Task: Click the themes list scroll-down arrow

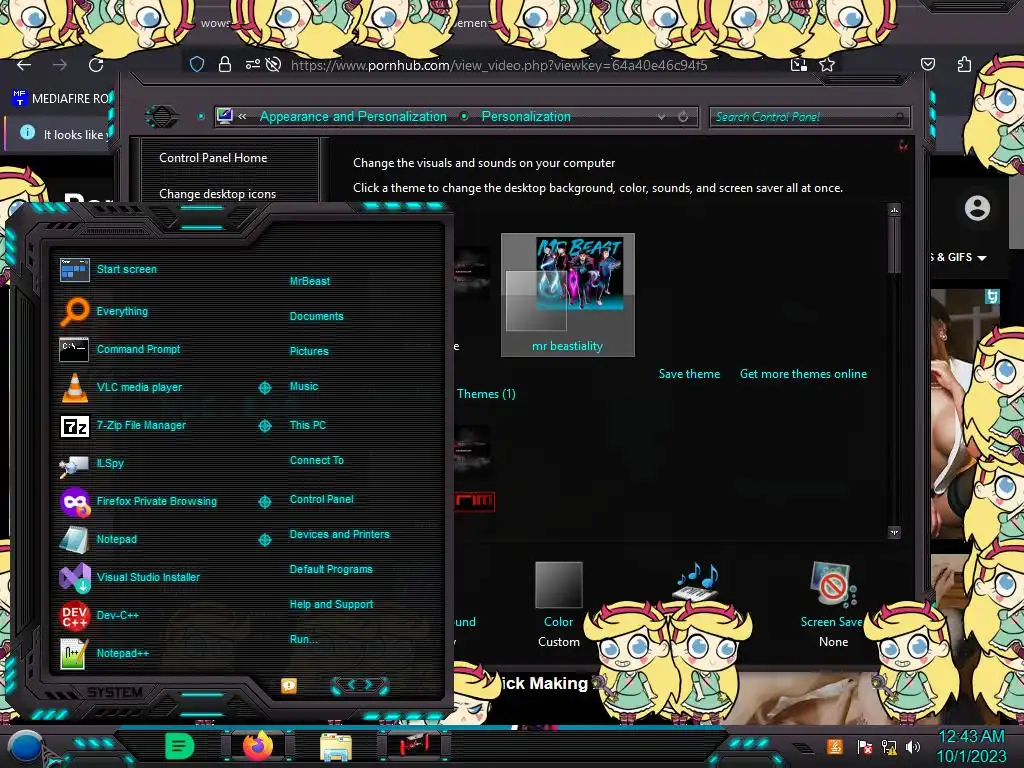Action: (895, 532)
